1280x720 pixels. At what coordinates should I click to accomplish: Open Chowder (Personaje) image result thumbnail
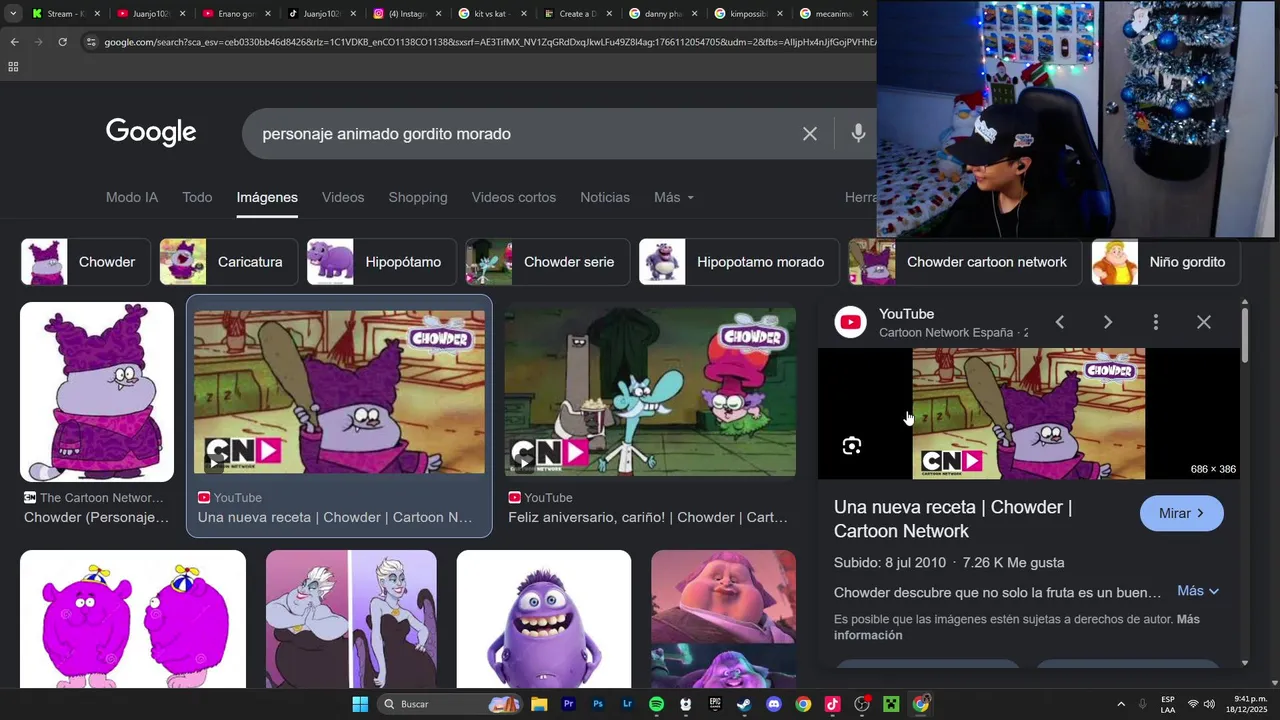(97, 392)
